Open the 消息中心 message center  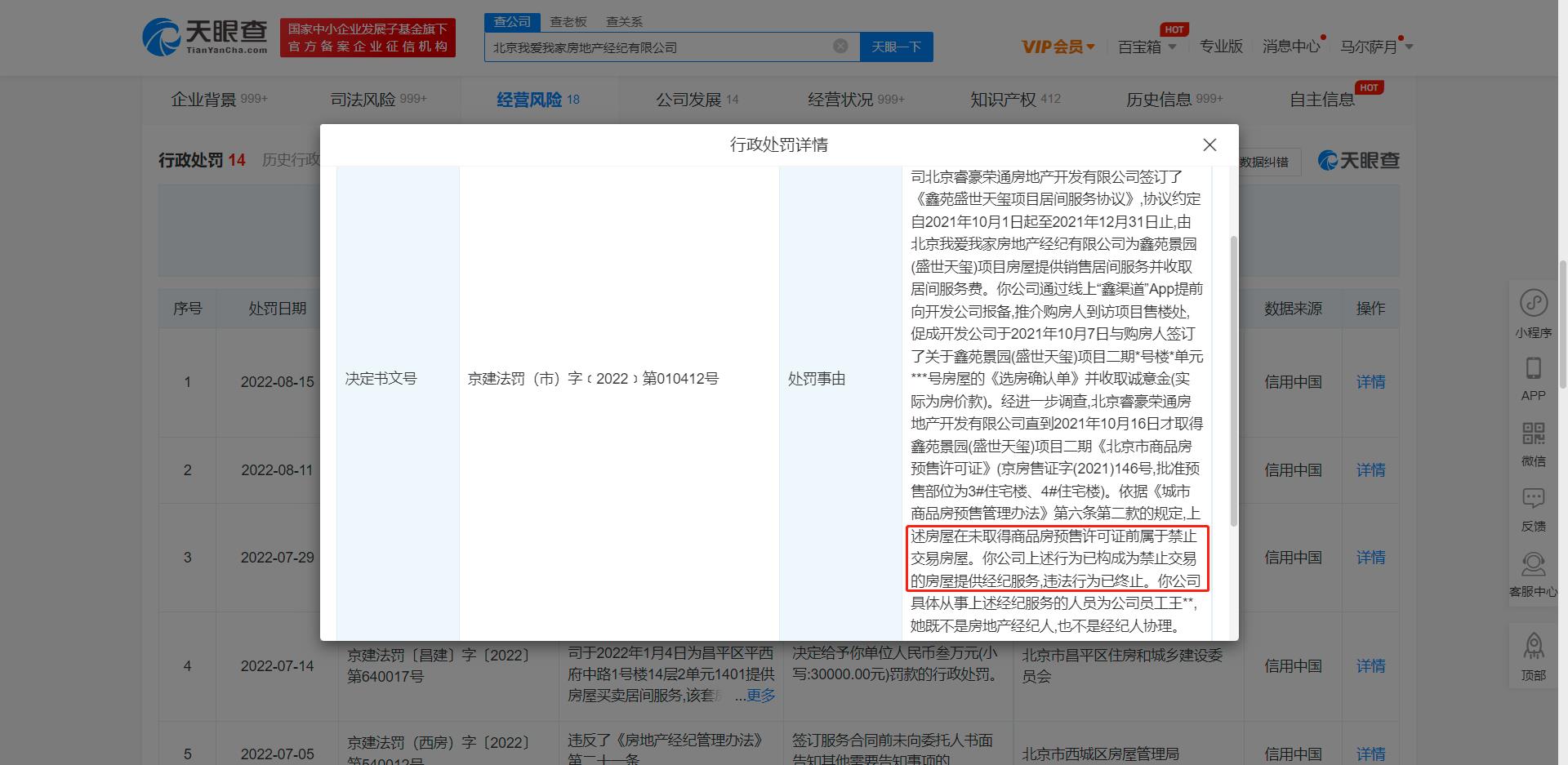coord(1291,47)
